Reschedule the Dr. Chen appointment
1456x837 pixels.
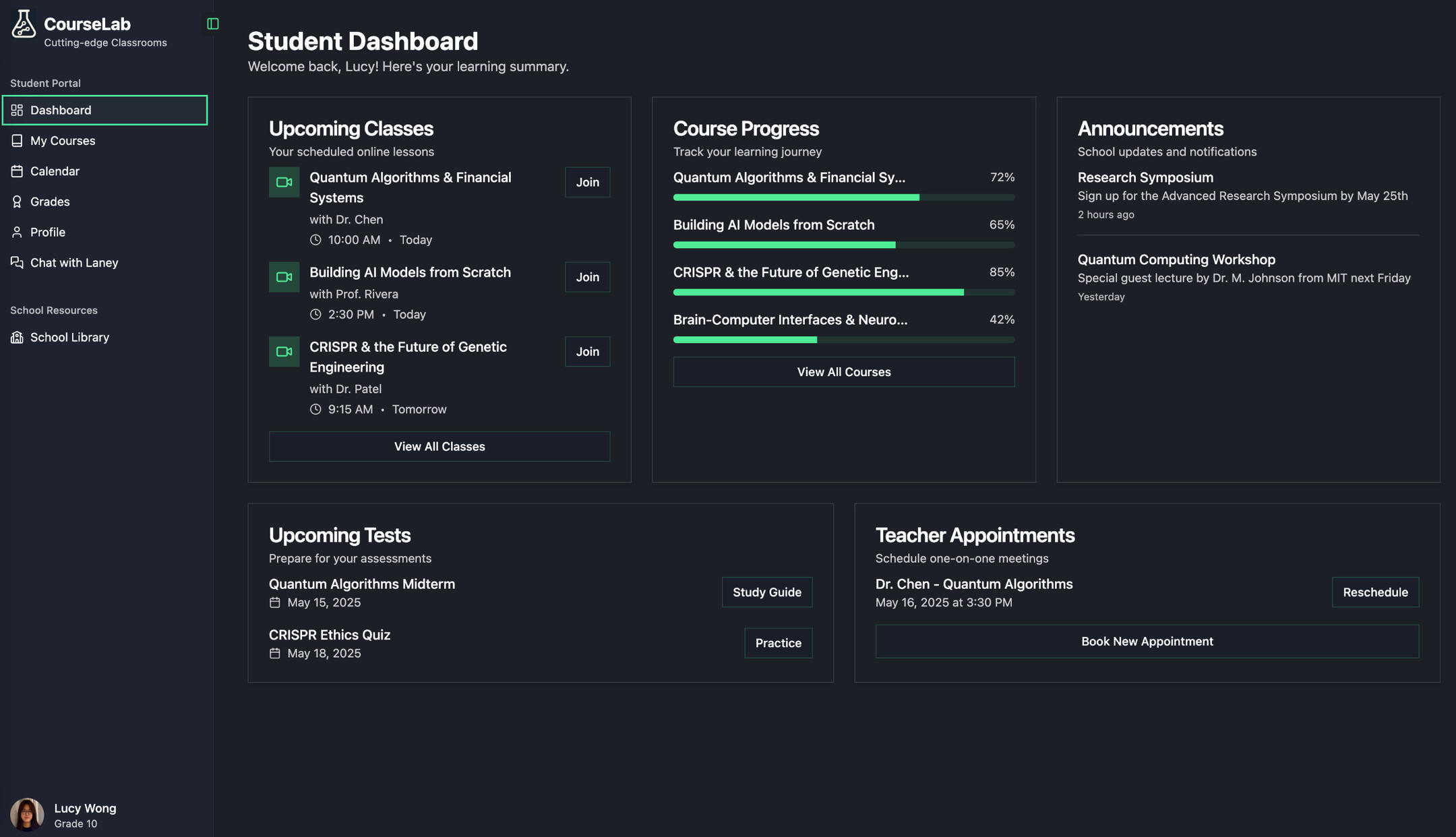pos(1374,592)
